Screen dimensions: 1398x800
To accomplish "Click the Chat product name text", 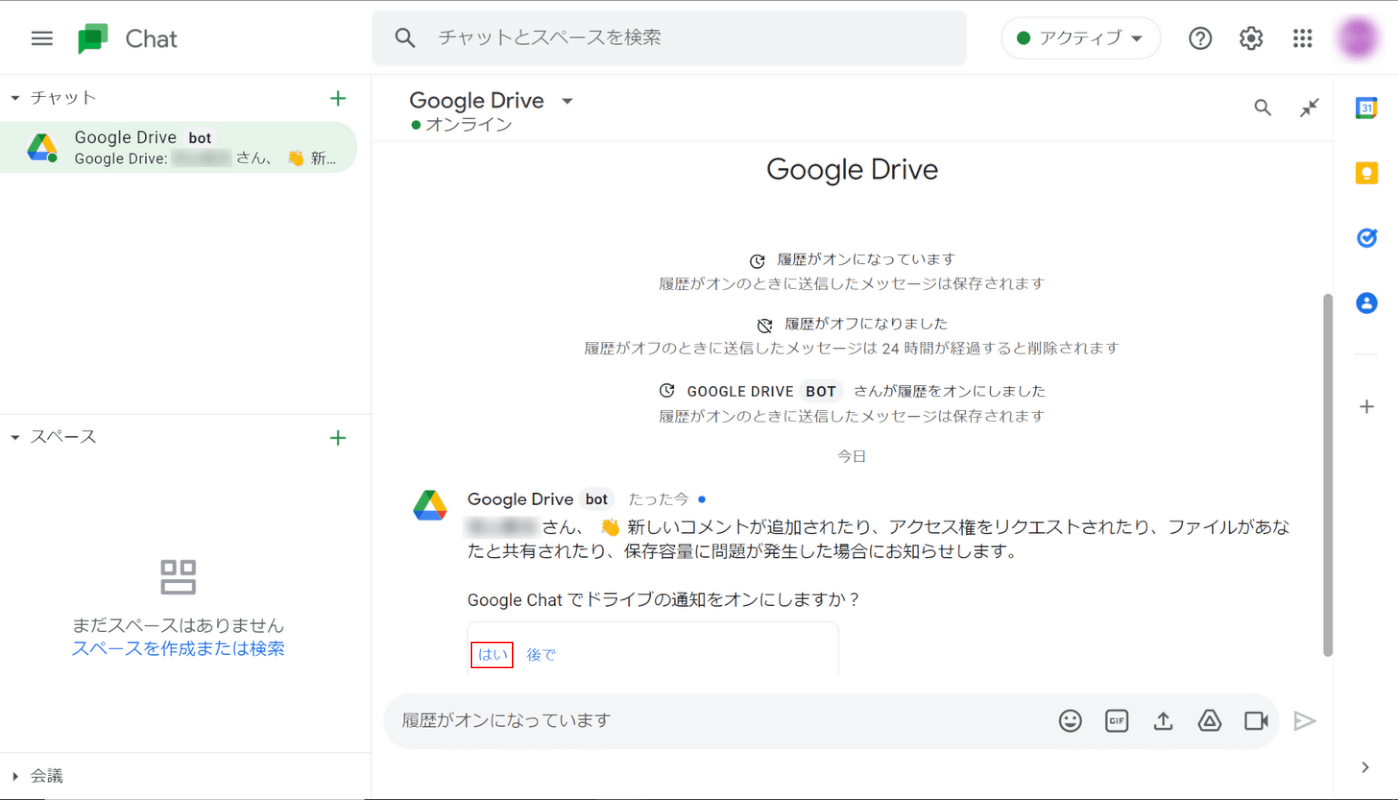I will (x=151, y=39).
